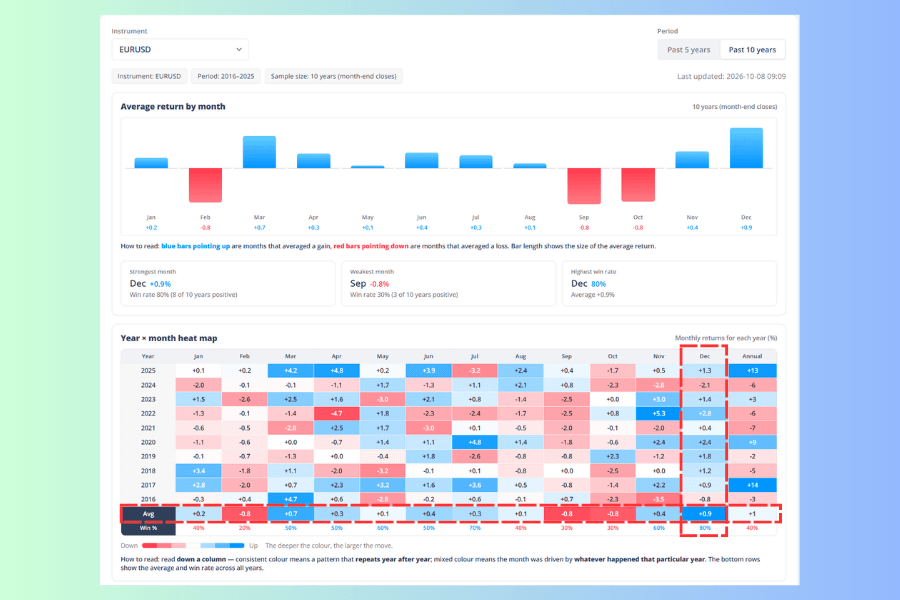Select the Past 10 years period
The height and width of the screenshot is (600, 900).
pos(752,50)
